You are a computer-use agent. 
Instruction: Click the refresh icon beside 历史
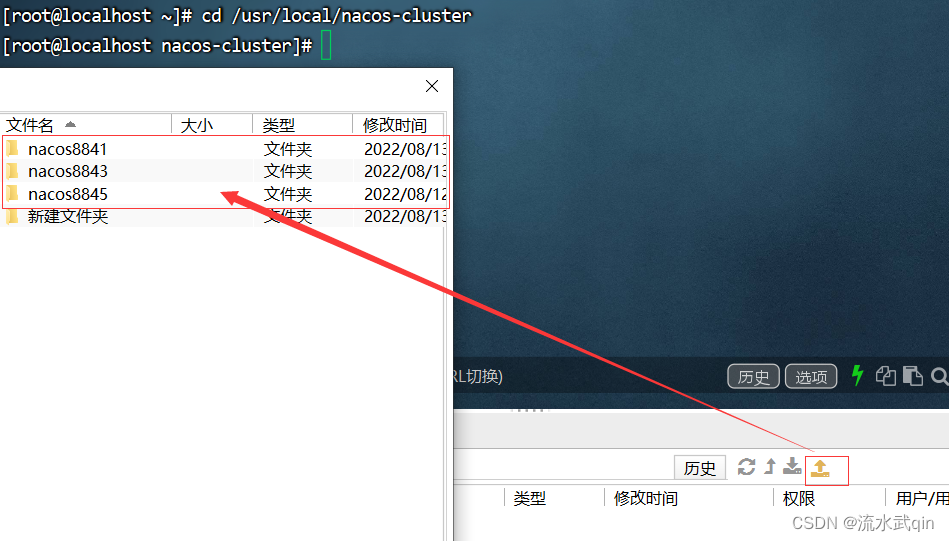(x=746, y=467)
